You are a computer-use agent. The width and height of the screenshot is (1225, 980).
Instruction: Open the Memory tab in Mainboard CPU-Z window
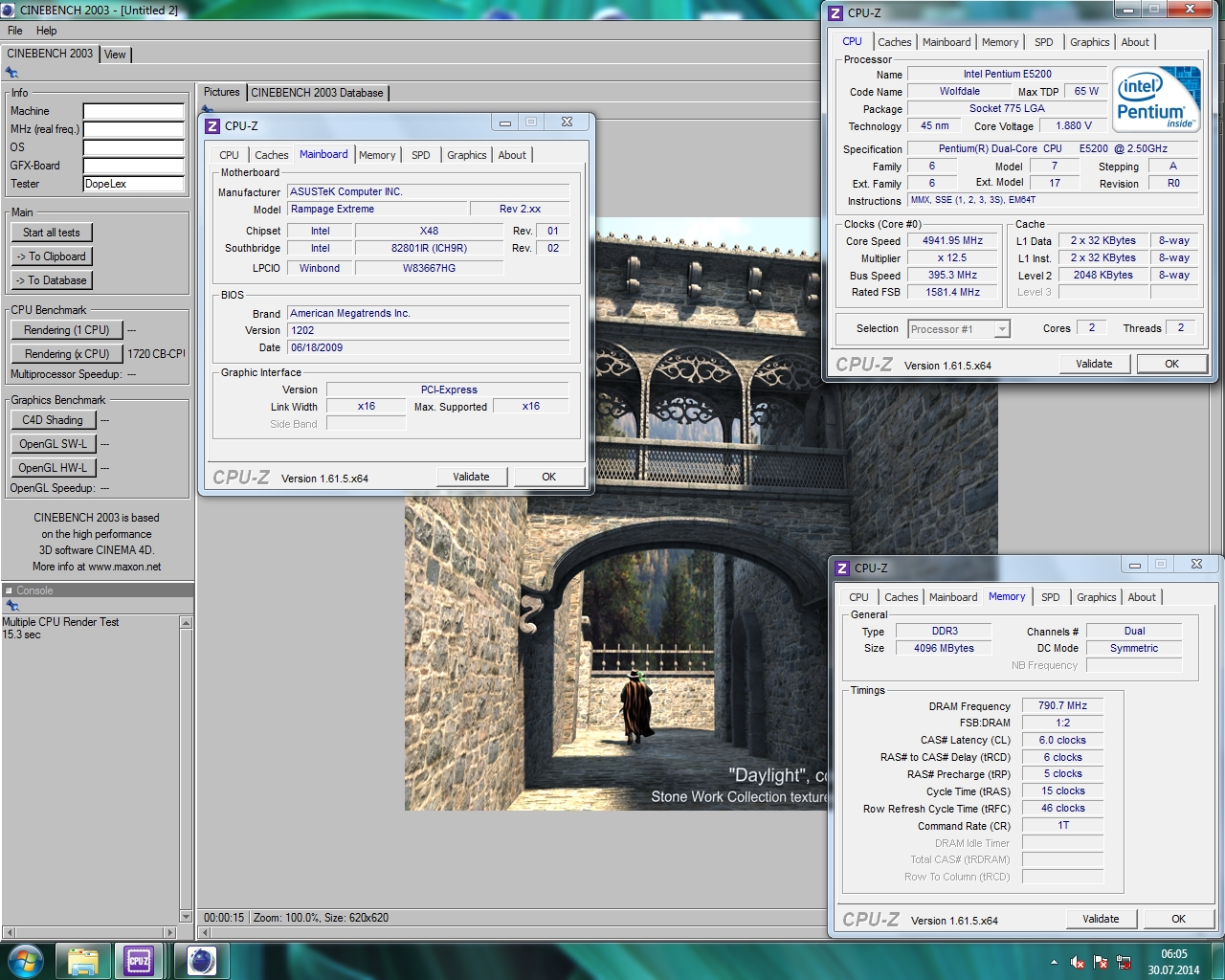tap(377, 155)
